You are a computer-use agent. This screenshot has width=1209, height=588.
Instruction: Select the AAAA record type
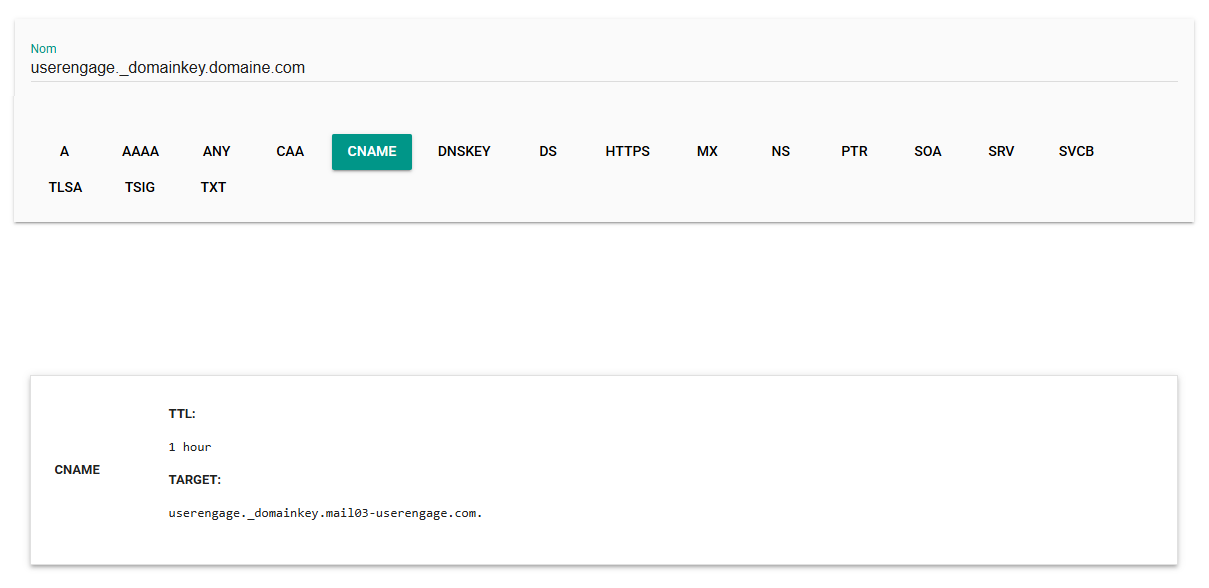pyautogui.click(x=140, y=152)
